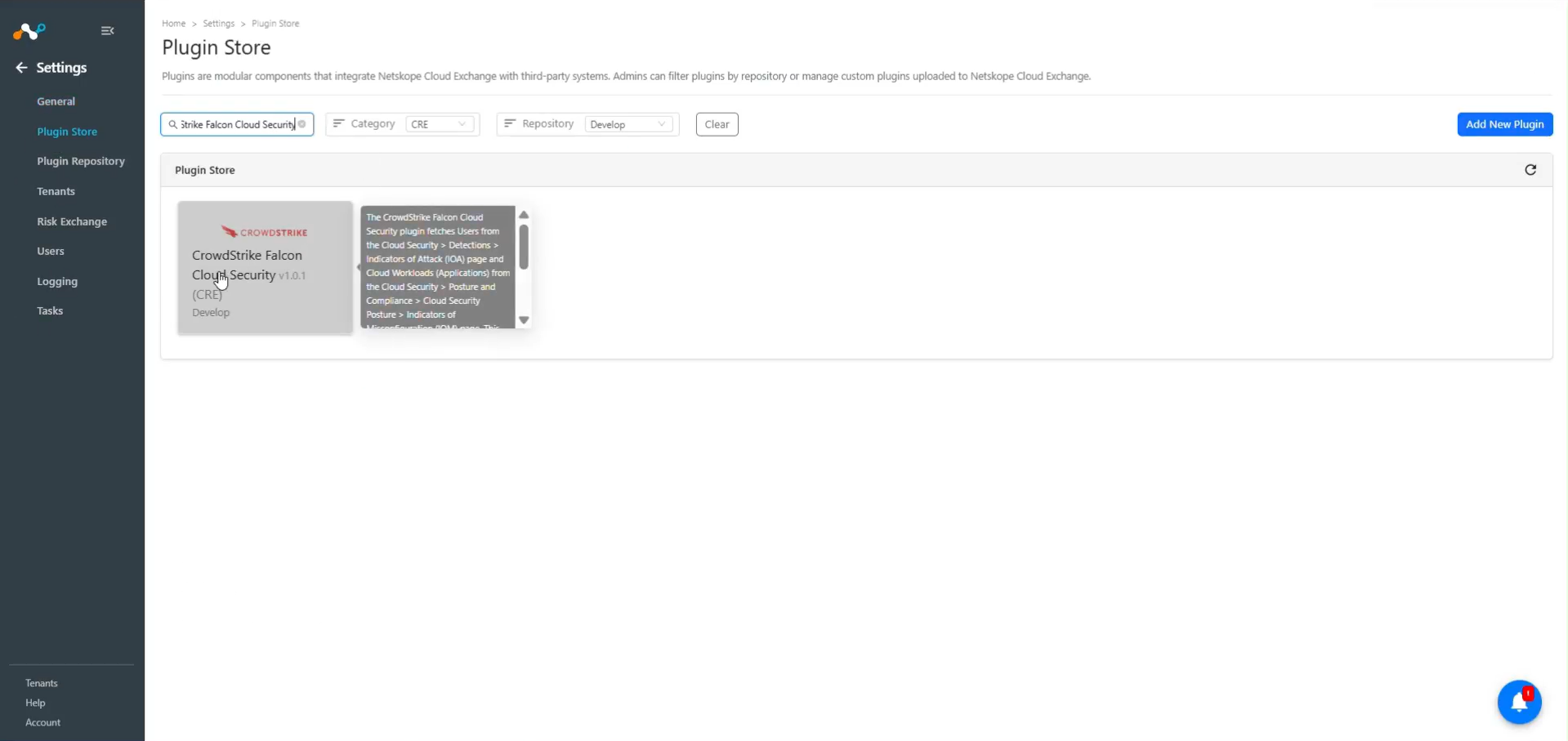Open the Logging settings page
Screen dimensions: 1568x741
pyautogui.click(x=57, y=281)
